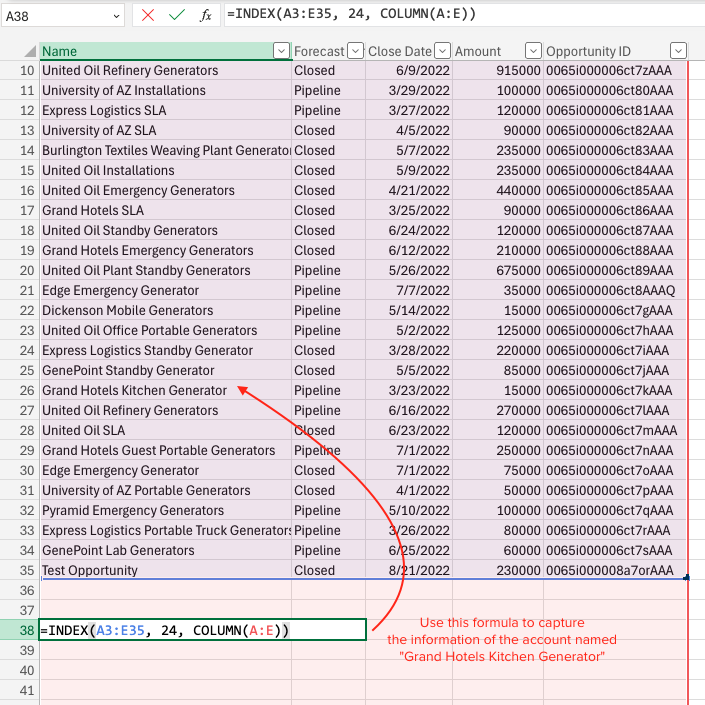Select amount cell 915000
Image resolution: width=705 pixels, height=705 pixels.
498,71
